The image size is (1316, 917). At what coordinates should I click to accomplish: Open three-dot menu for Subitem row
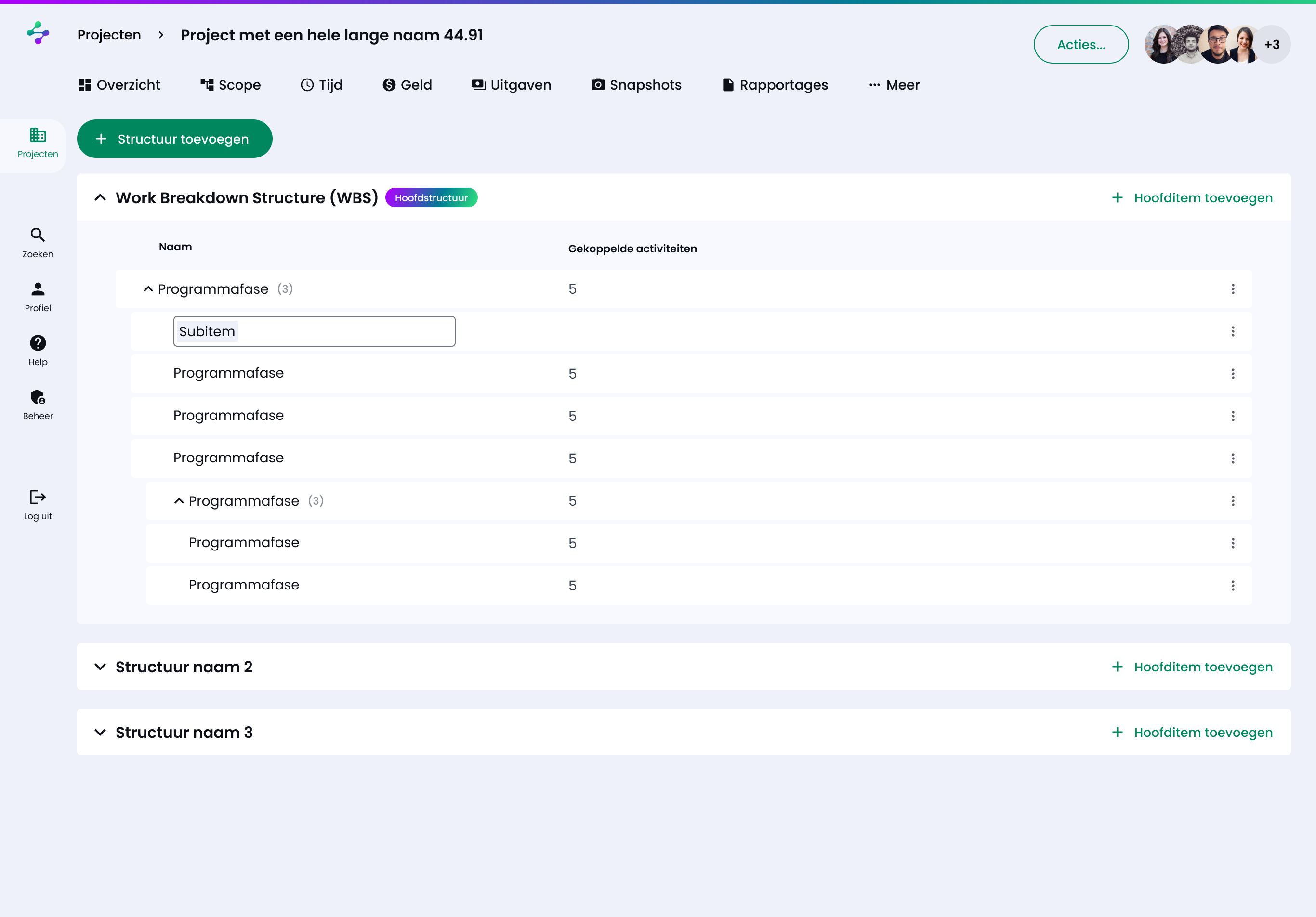1233,331
